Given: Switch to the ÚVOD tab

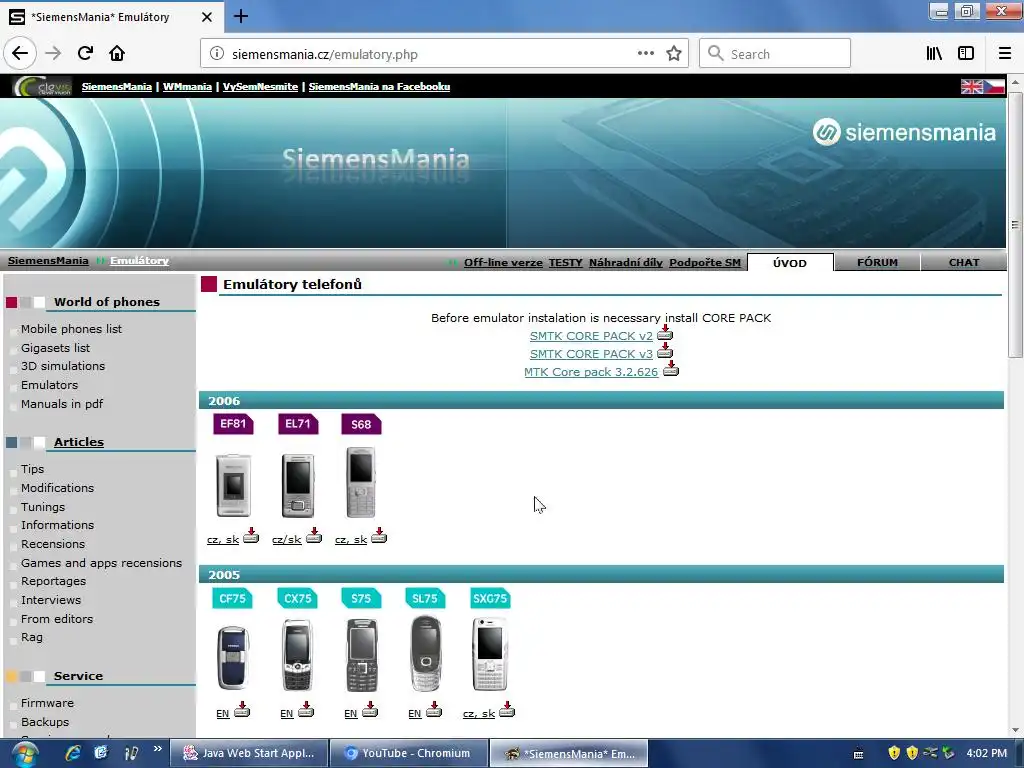Looking at the screenshot, I should click(790, 263).
